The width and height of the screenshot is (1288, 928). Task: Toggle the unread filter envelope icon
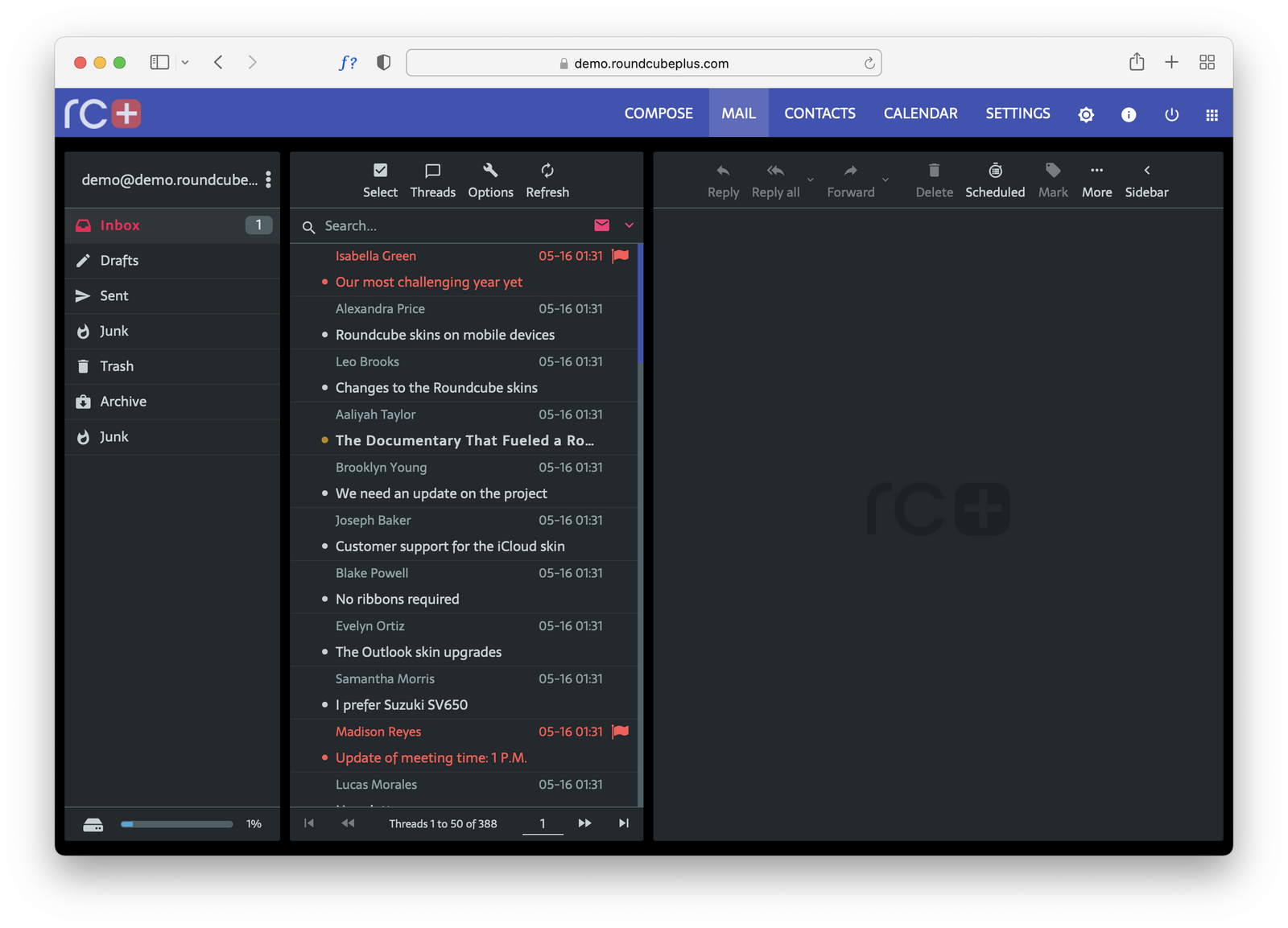click(x=601, y=225)
